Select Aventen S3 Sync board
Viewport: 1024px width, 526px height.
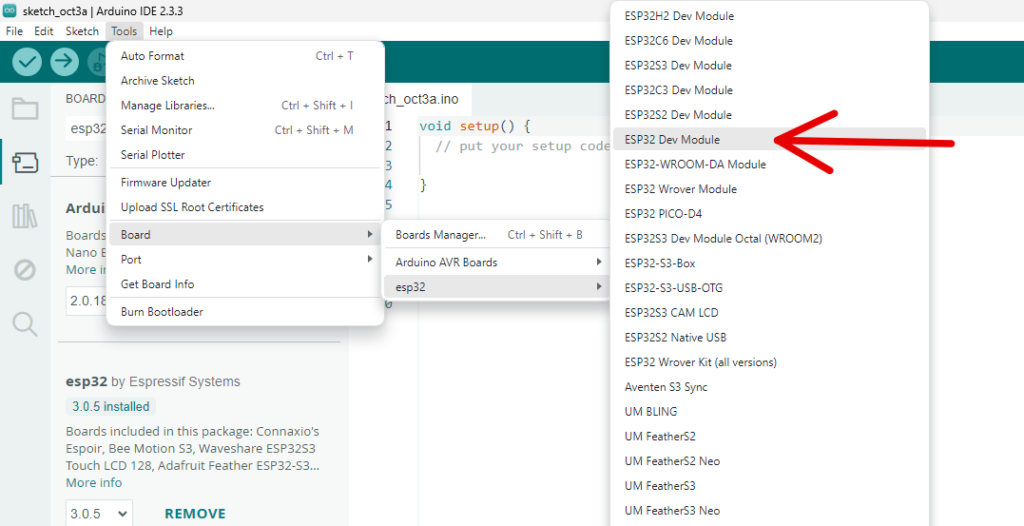tap(769, 387)
